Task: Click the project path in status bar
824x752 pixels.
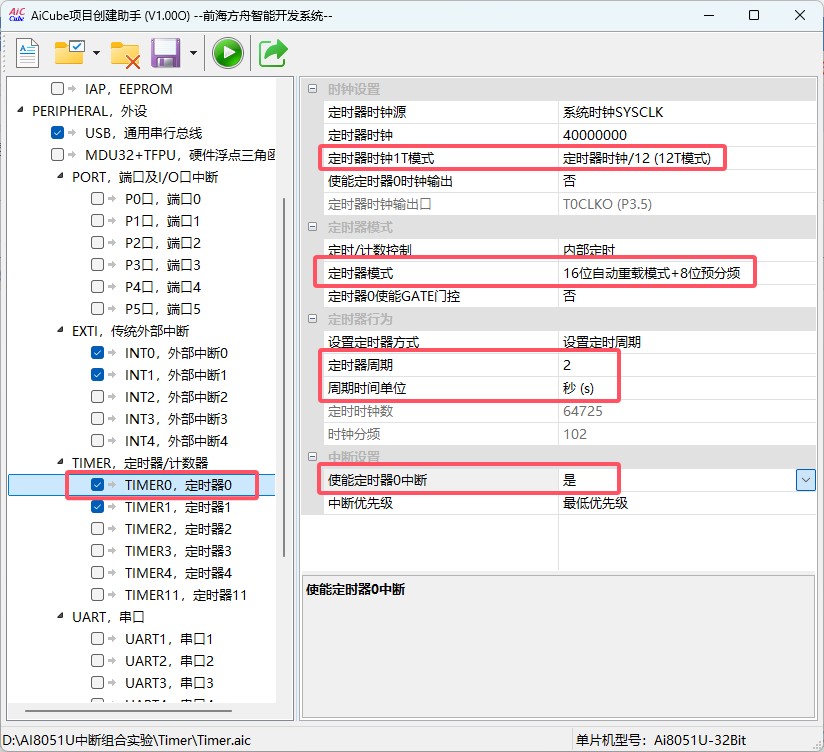Action: 127,740
